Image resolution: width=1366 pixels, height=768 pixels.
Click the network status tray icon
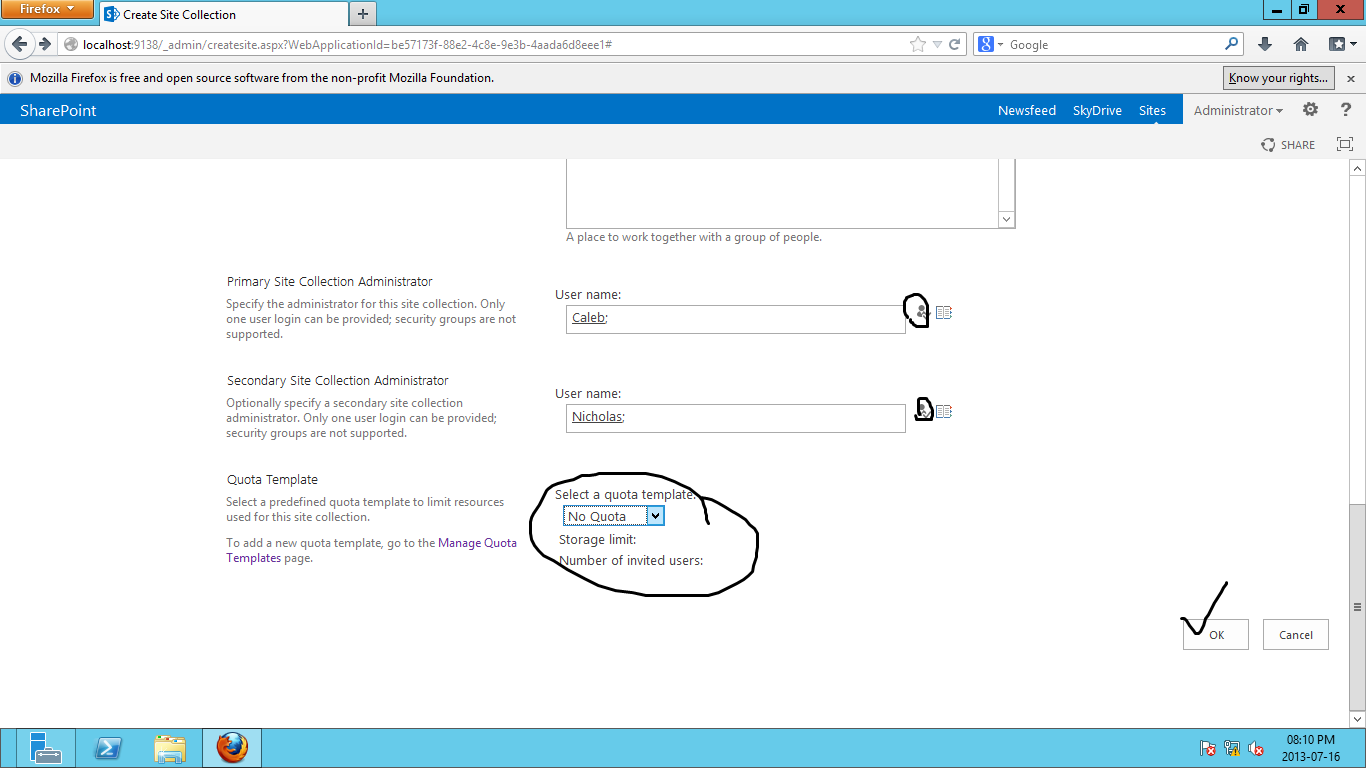(1232, 748)
